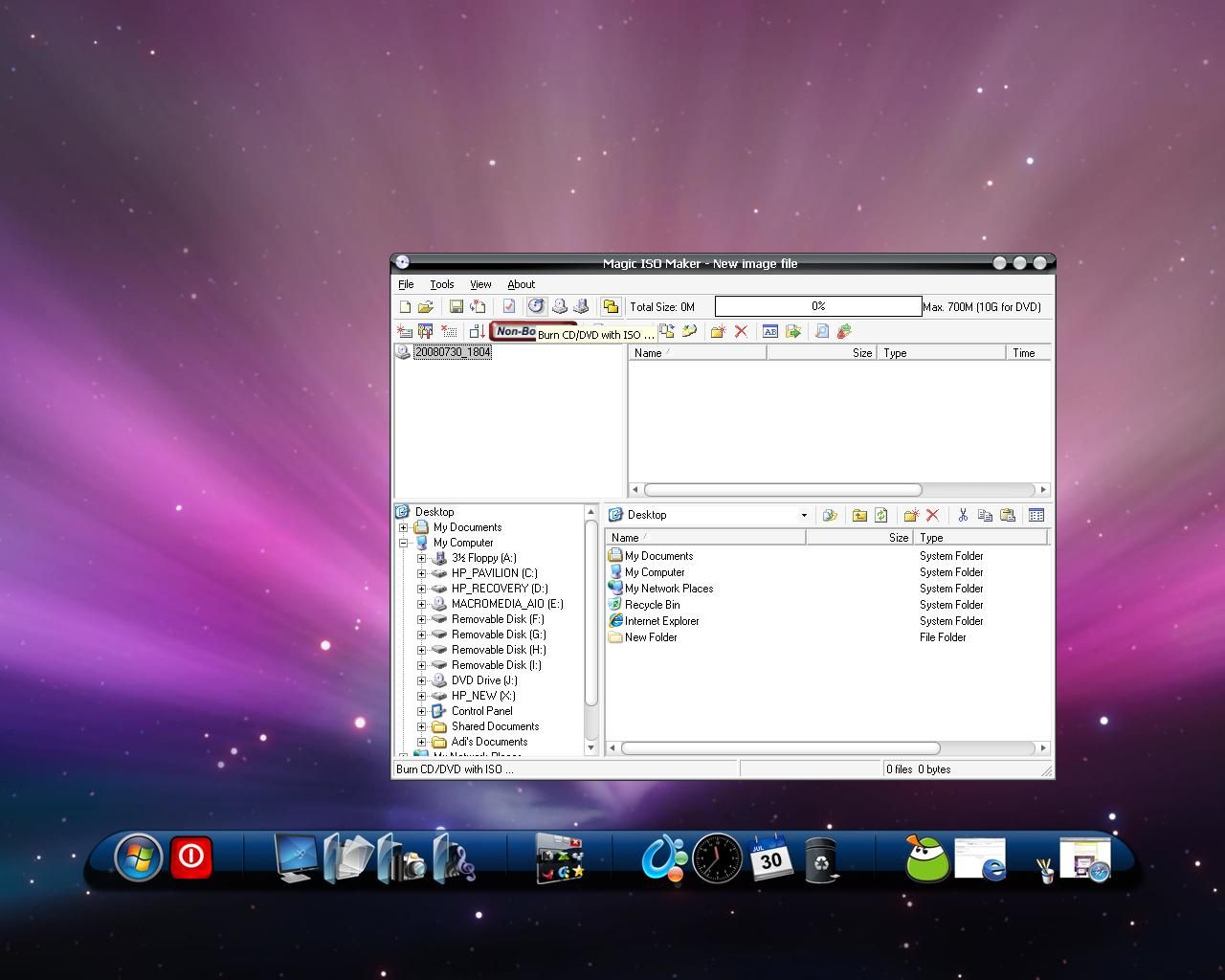Open the Desktop location dropdown
Screen dimensions: 1225x980
pos(804,515)
